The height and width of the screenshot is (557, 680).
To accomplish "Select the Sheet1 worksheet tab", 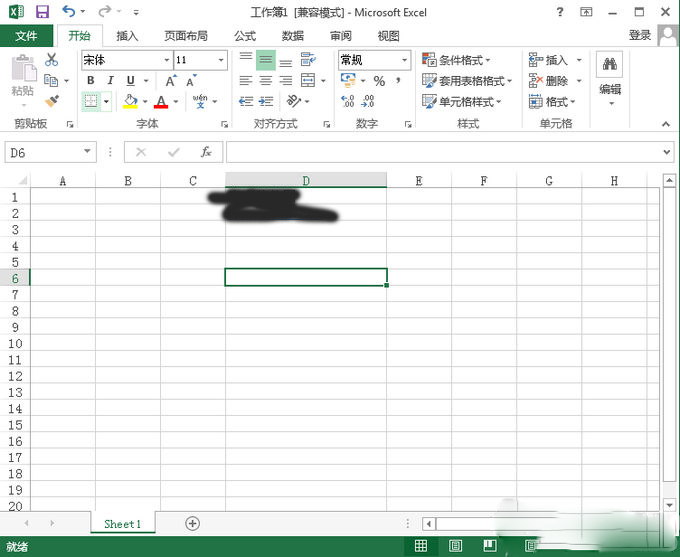I will (x=123, y=524).
